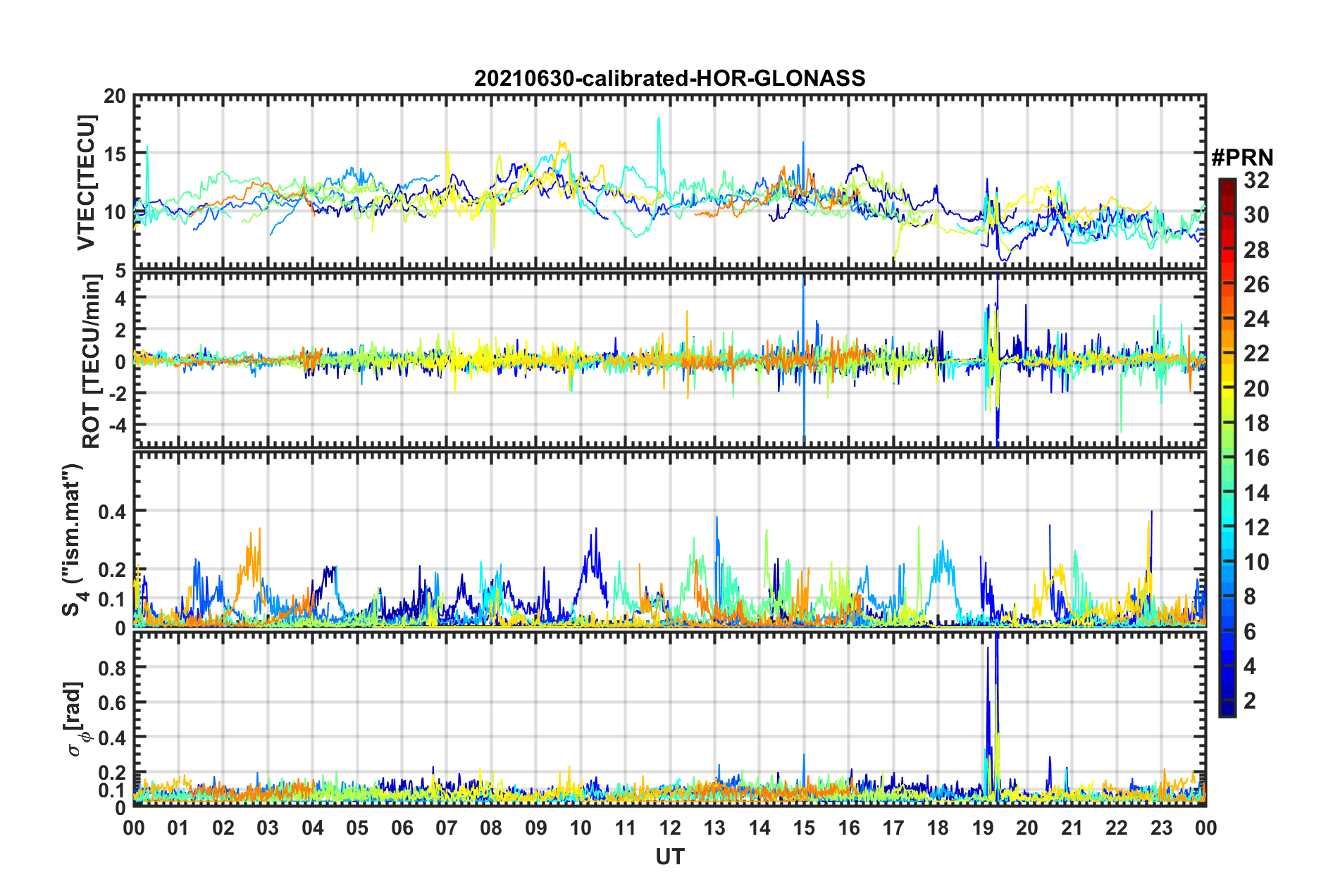Click the blue ROT spike at 15 UT

click(803, 359)
